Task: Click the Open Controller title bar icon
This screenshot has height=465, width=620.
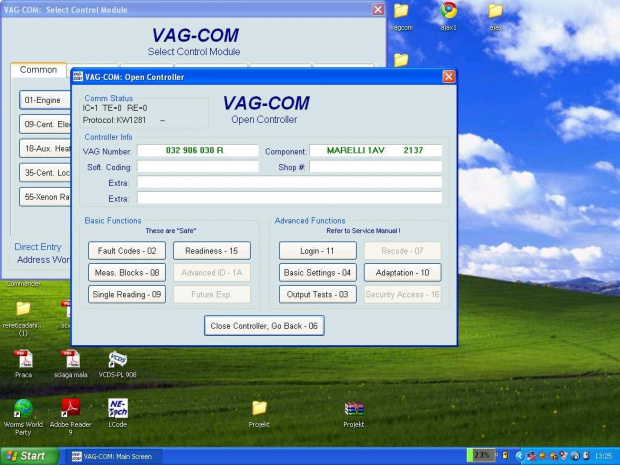Action: 78,77
